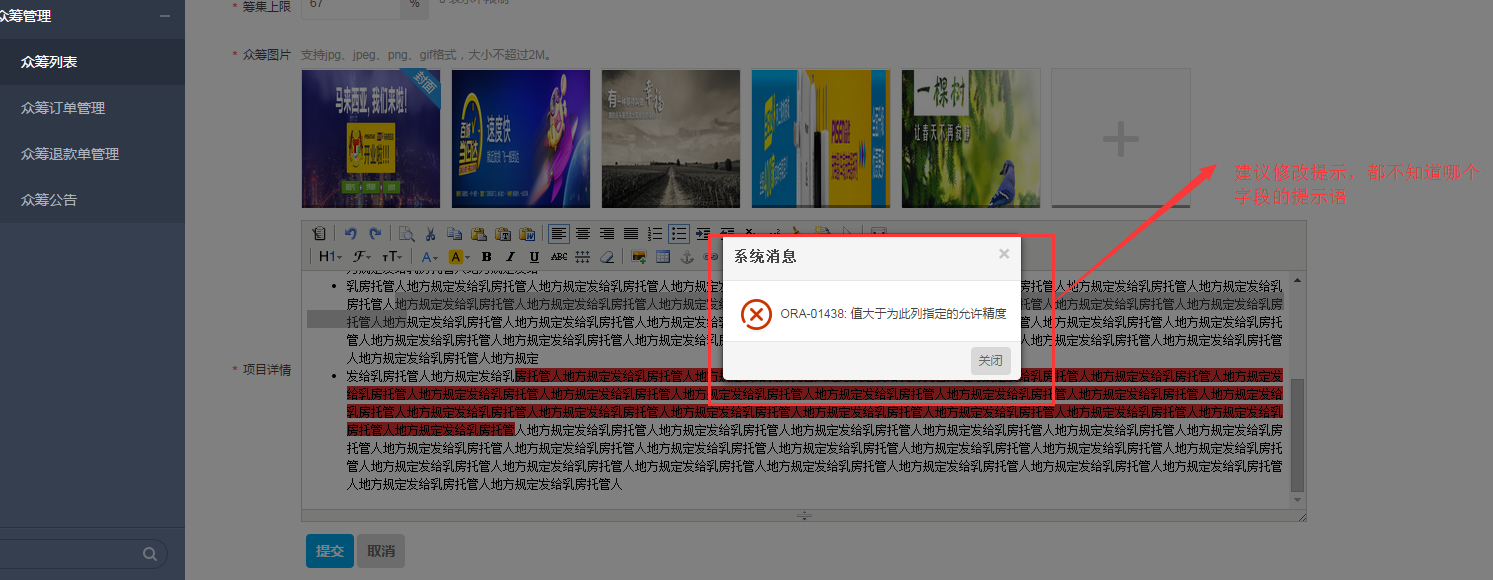
Task: Insert an image using the picture icon
Action: click(x=639, y=256)
